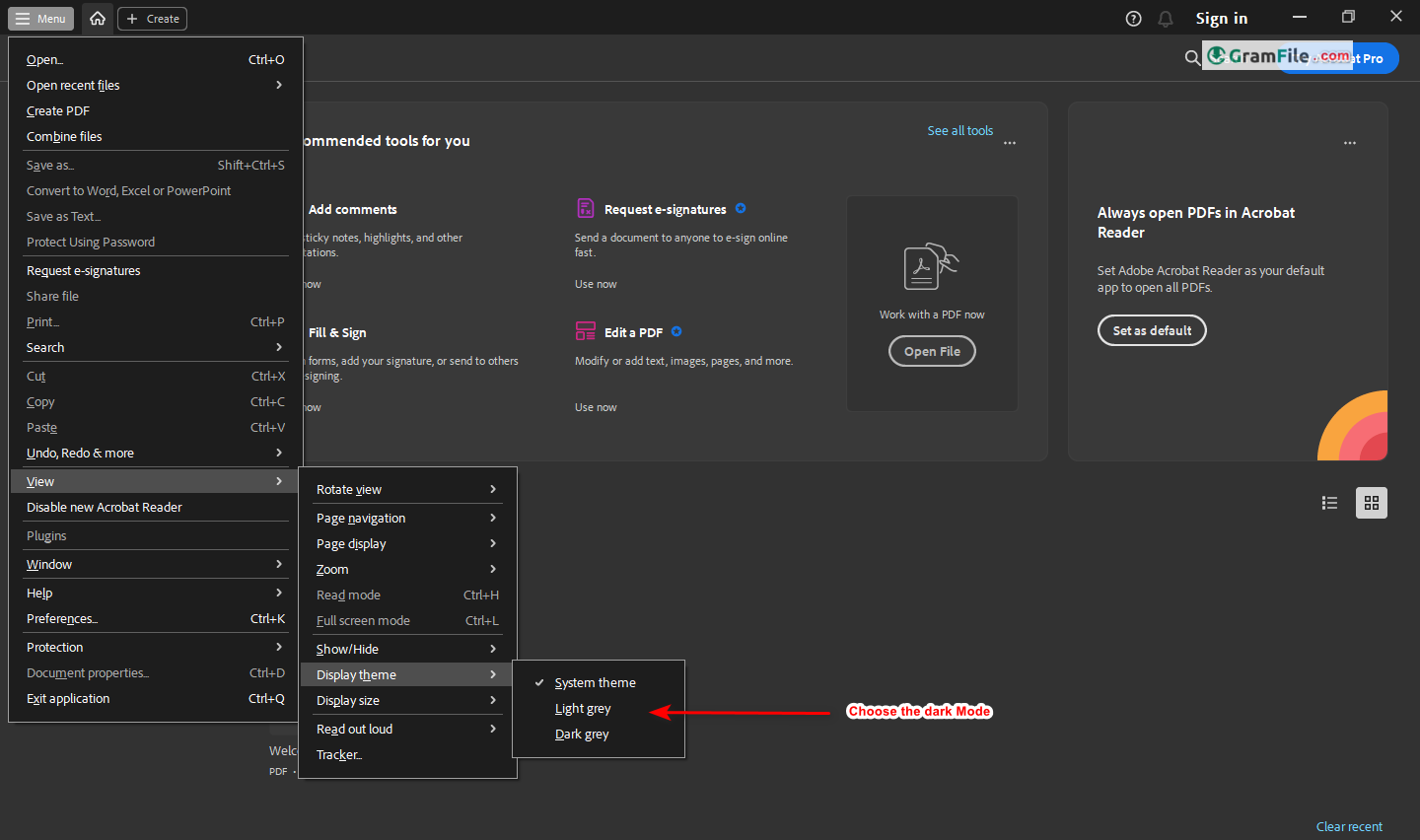Choose Open... from the menu
1420x840 pixels.
coord(156,59)
